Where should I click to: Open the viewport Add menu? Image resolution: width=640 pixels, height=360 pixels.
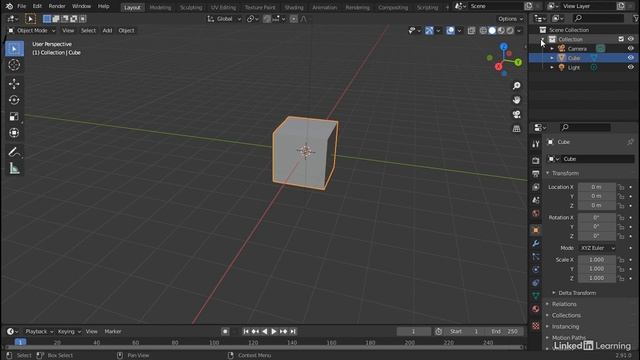coord(107,31)
